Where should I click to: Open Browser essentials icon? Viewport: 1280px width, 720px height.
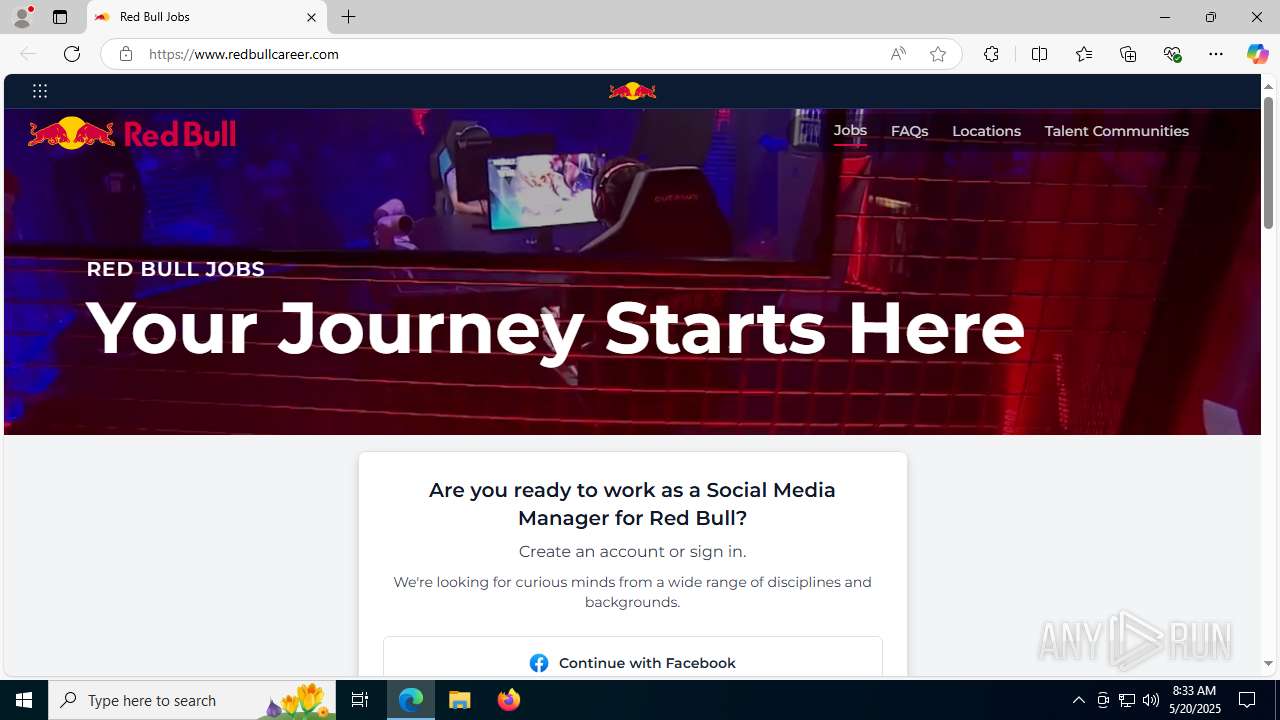(x=1172, y=54)
